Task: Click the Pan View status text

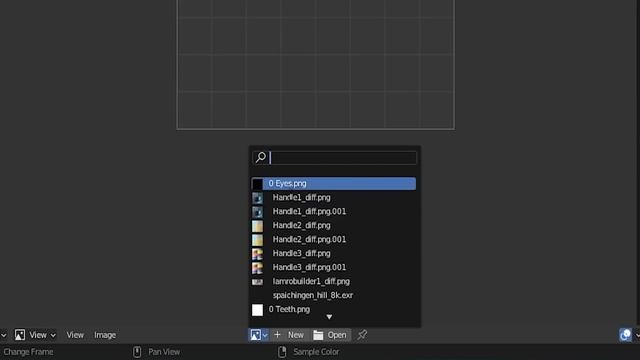Action: tap(164, 352)
